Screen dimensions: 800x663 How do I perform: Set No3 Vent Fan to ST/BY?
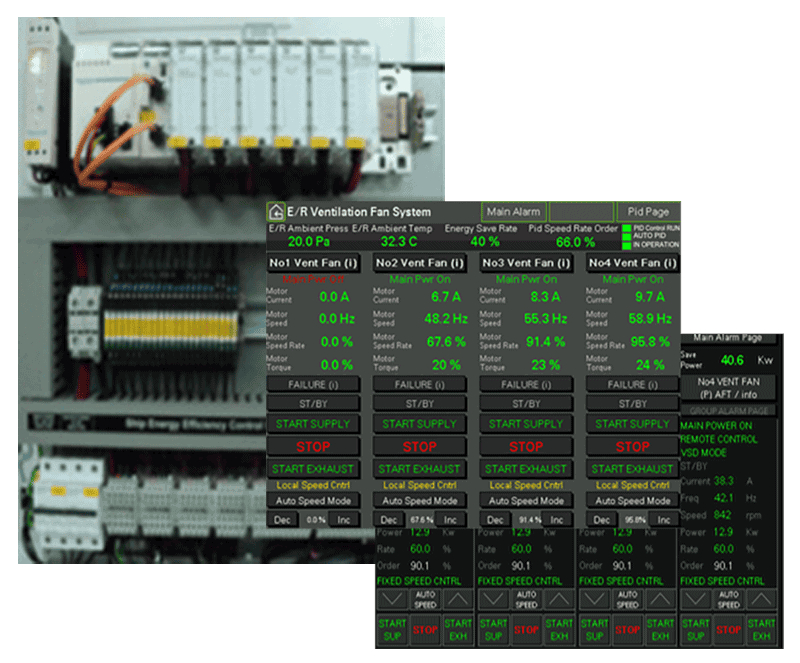526,404
